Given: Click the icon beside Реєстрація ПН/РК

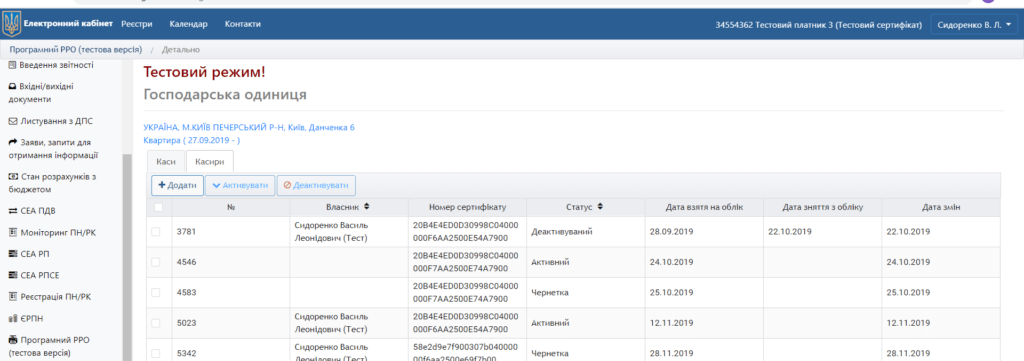Looking at the screenshot, I should tap(12, 296).
